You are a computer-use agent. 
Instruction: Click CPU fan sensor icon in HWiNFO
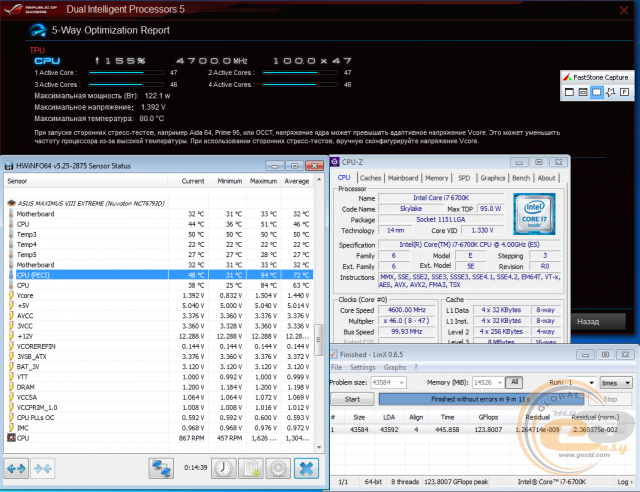[11, 438]
